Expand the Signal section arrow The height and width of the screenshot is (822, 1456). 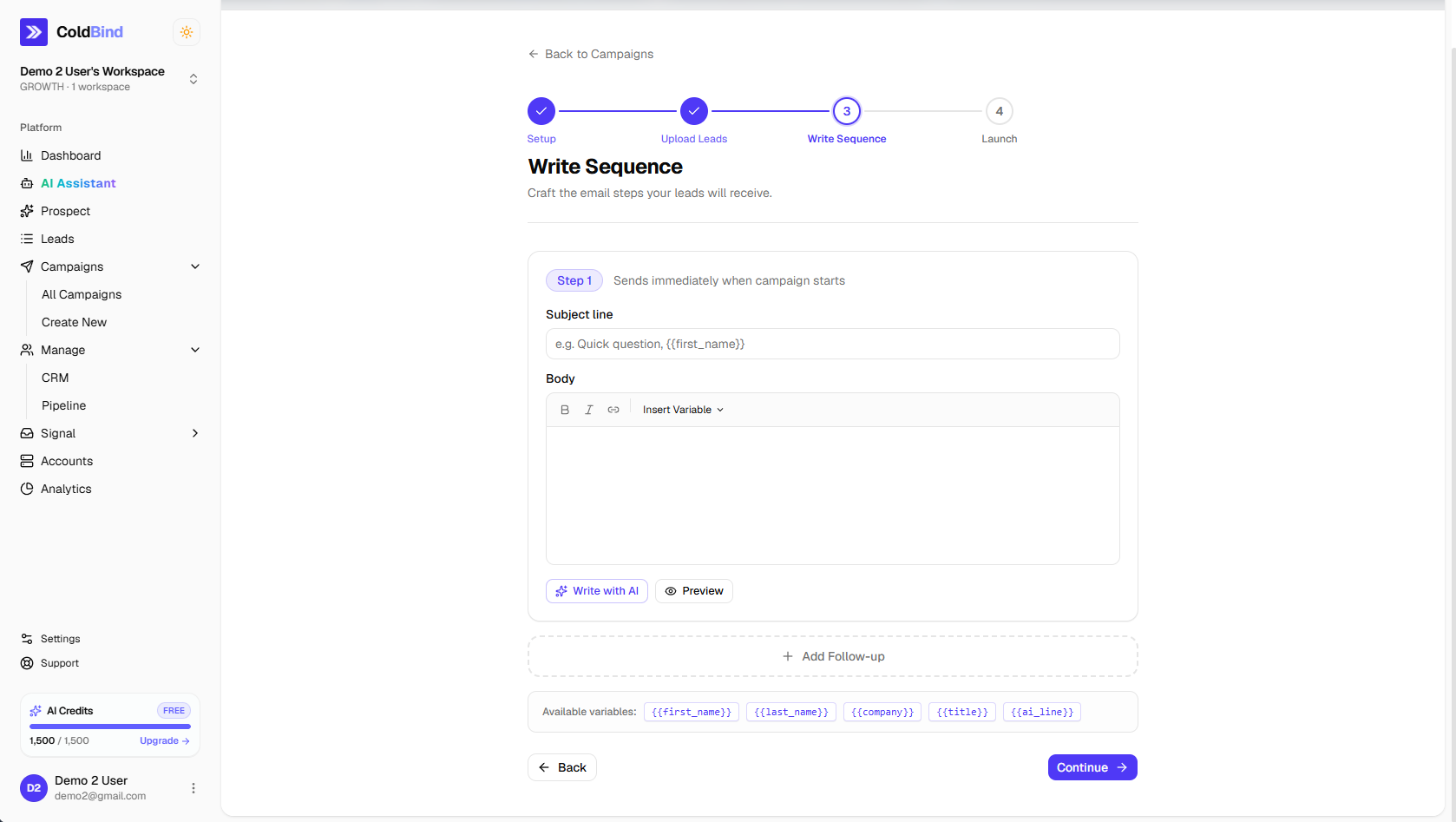click(x=195, y=433)
